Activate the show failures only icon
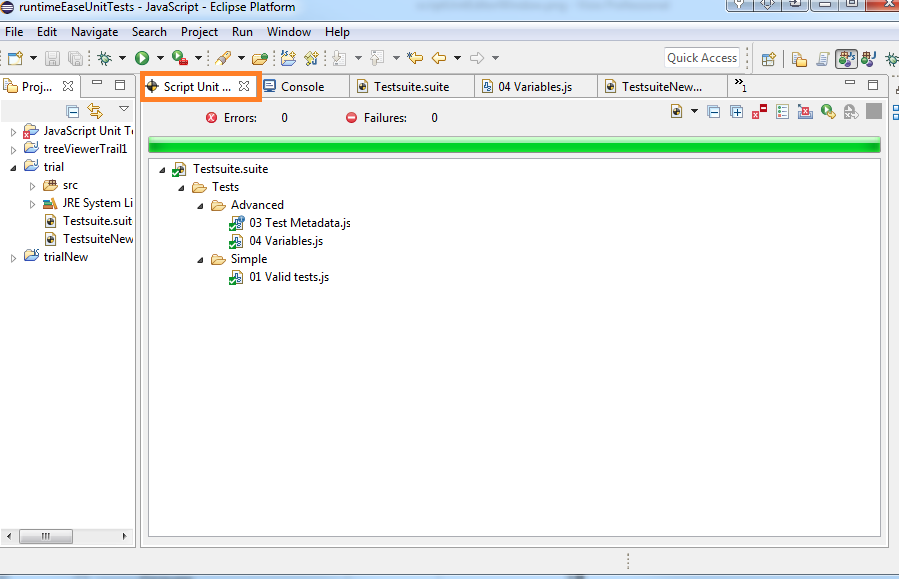899x579 pixels. tap(756, 111)
